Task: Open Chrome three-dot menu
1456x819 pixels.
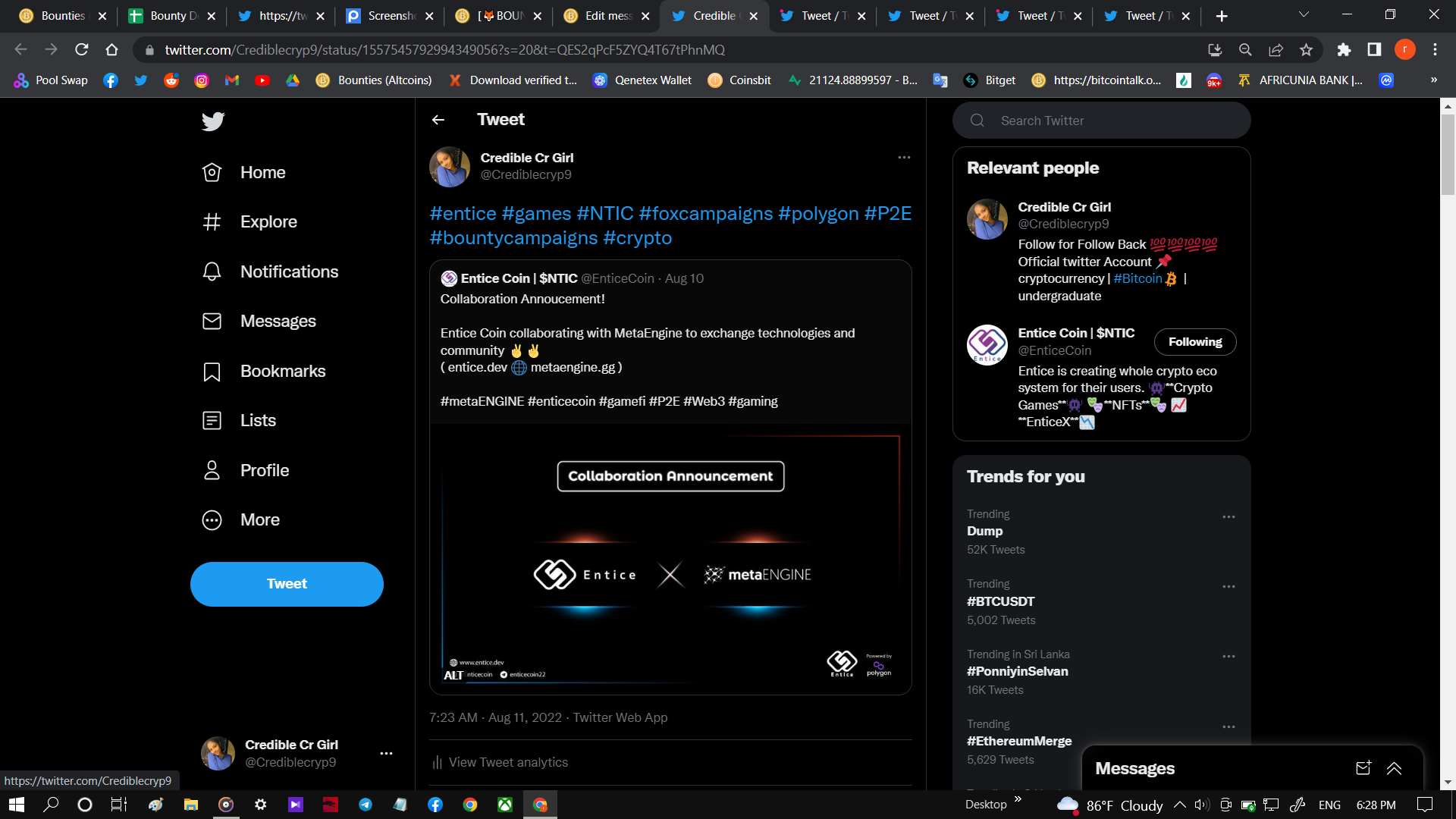Action: [1435, 49]
